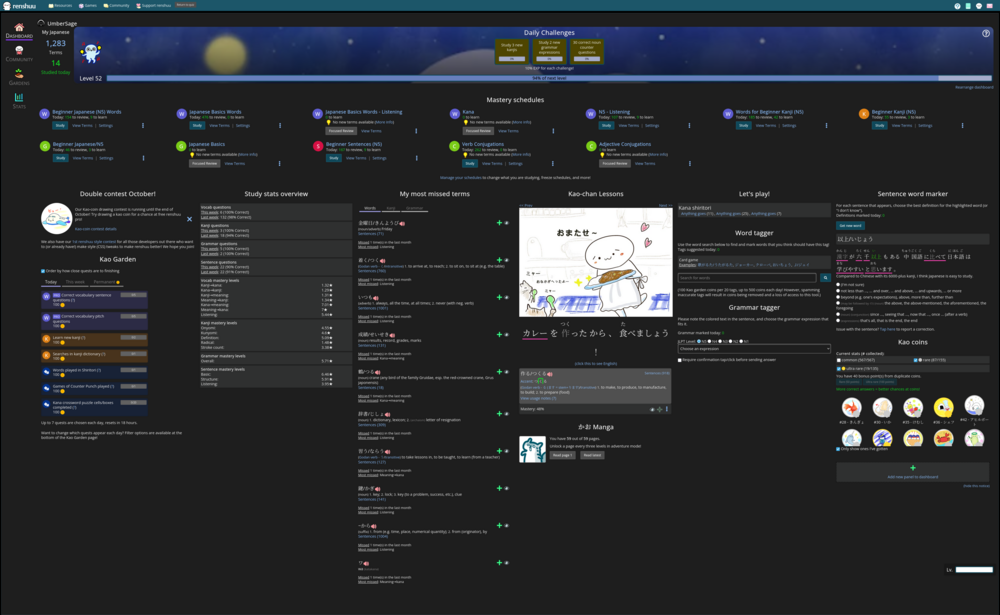The height and width of the screenshot is (615, 1000).
Task: Switch Kao Garden to This week tab
Action: point(76,282)
